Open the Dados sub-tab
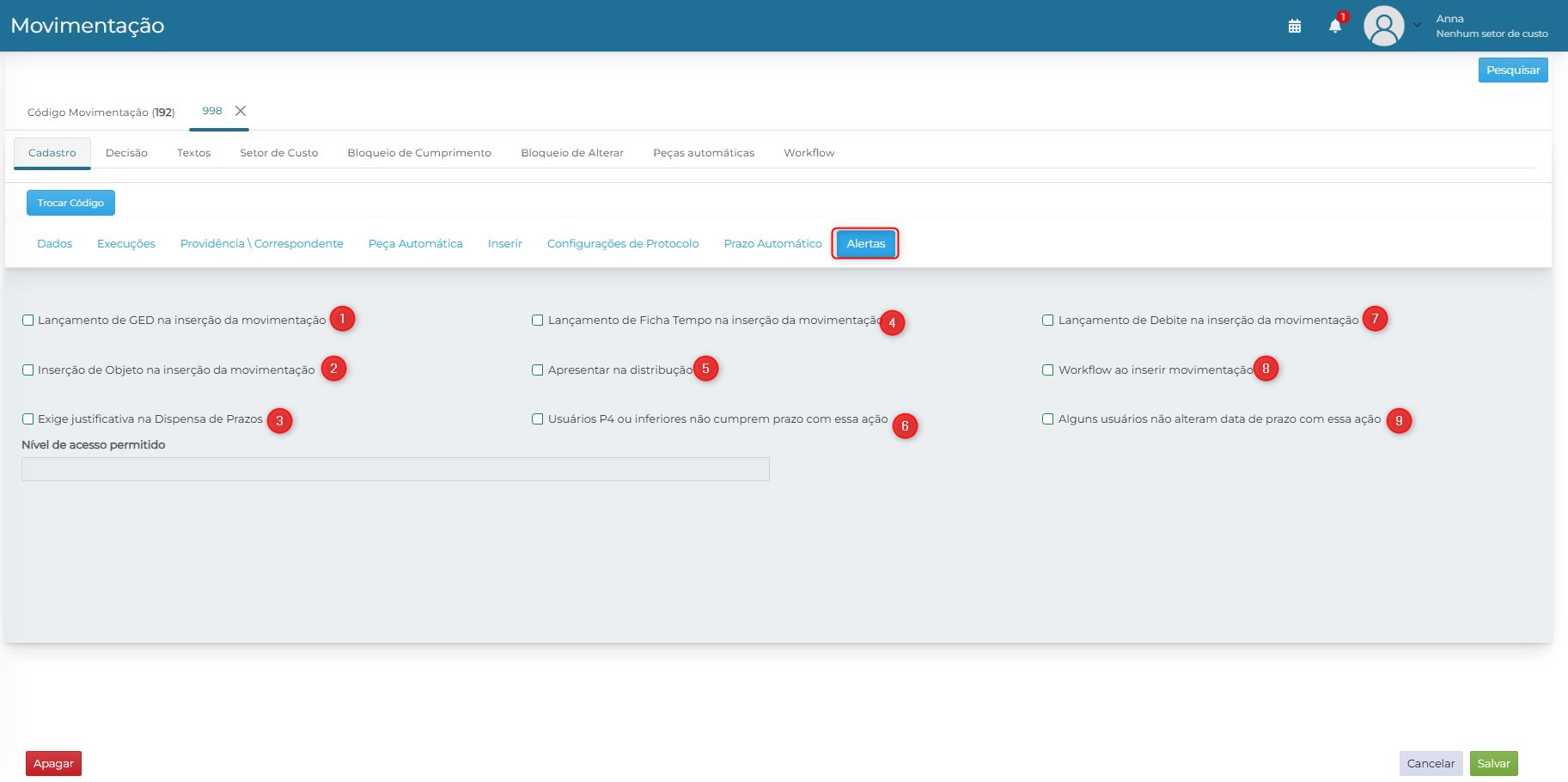 (55, 244)
